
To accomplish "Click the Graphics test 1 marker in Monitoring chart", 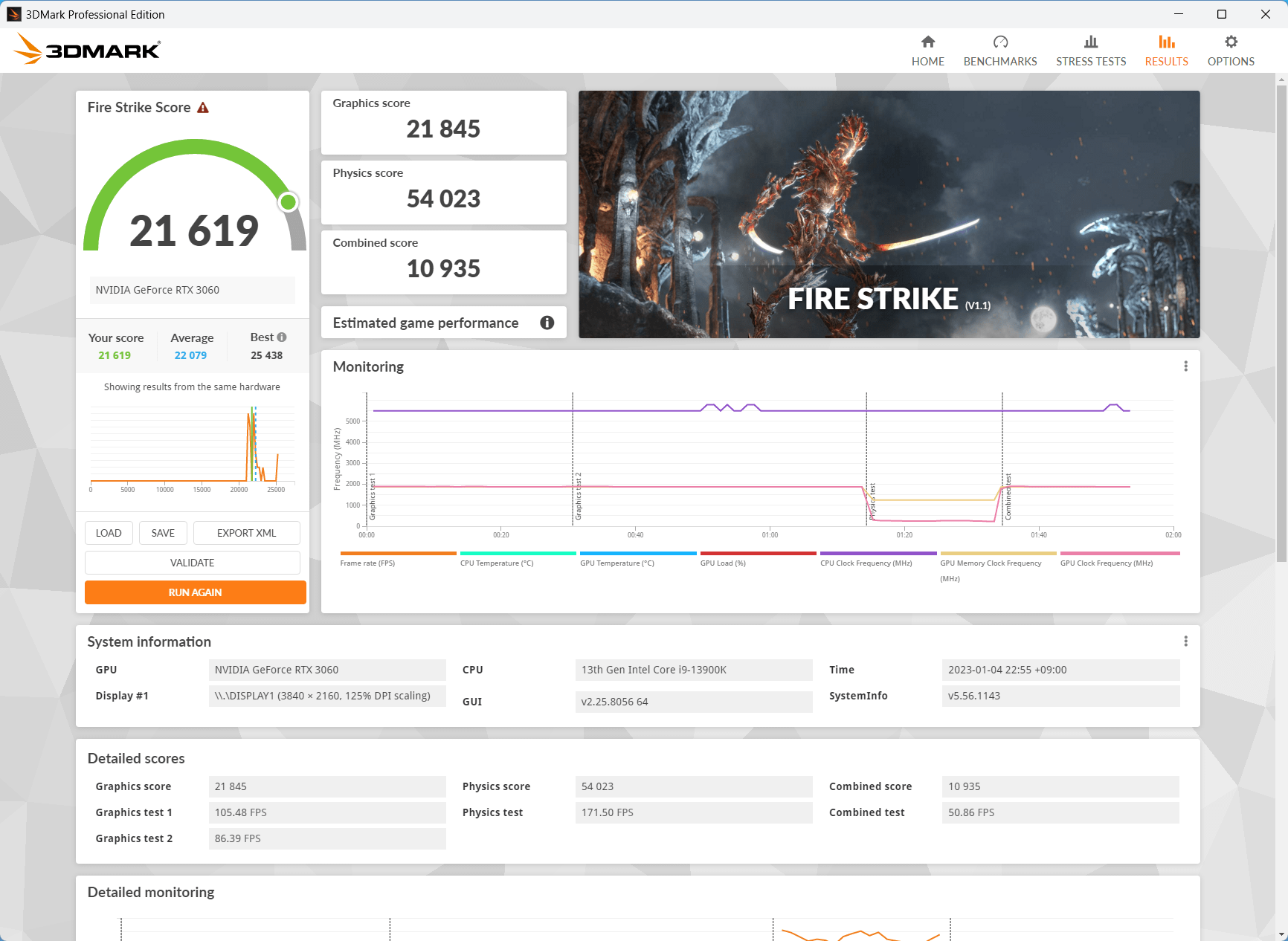I will (373, 496).
